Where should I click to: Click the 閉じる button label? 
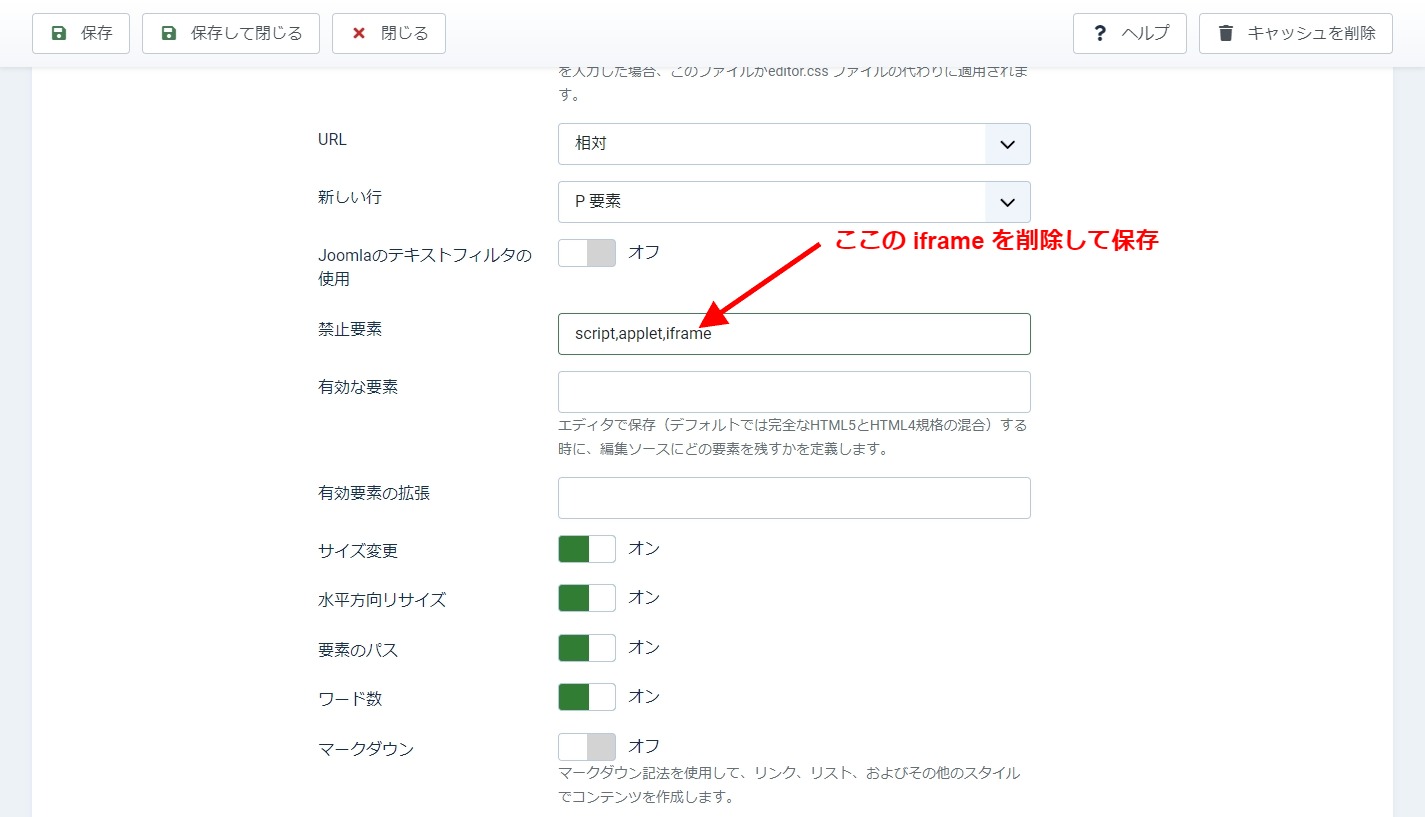[x=404, y=33]
